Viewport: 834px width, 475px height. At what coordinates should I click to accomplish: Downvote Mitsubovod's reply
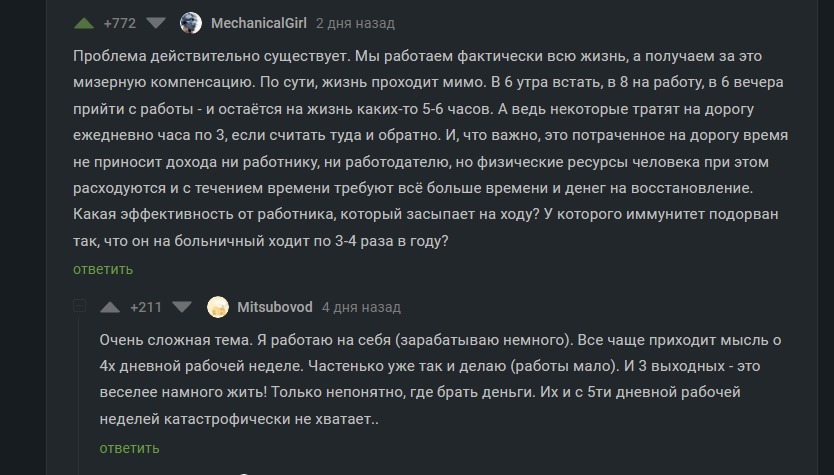point(182,307)
